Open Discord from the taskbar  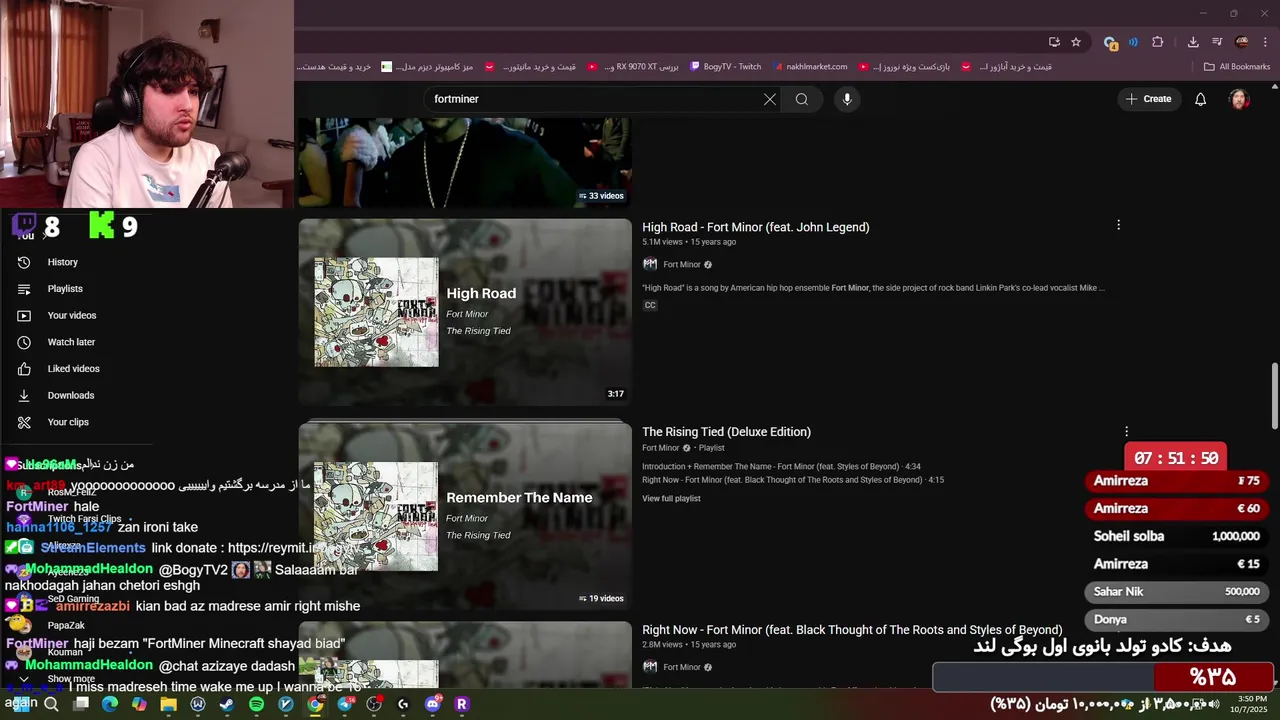click(x=433, y=704)
